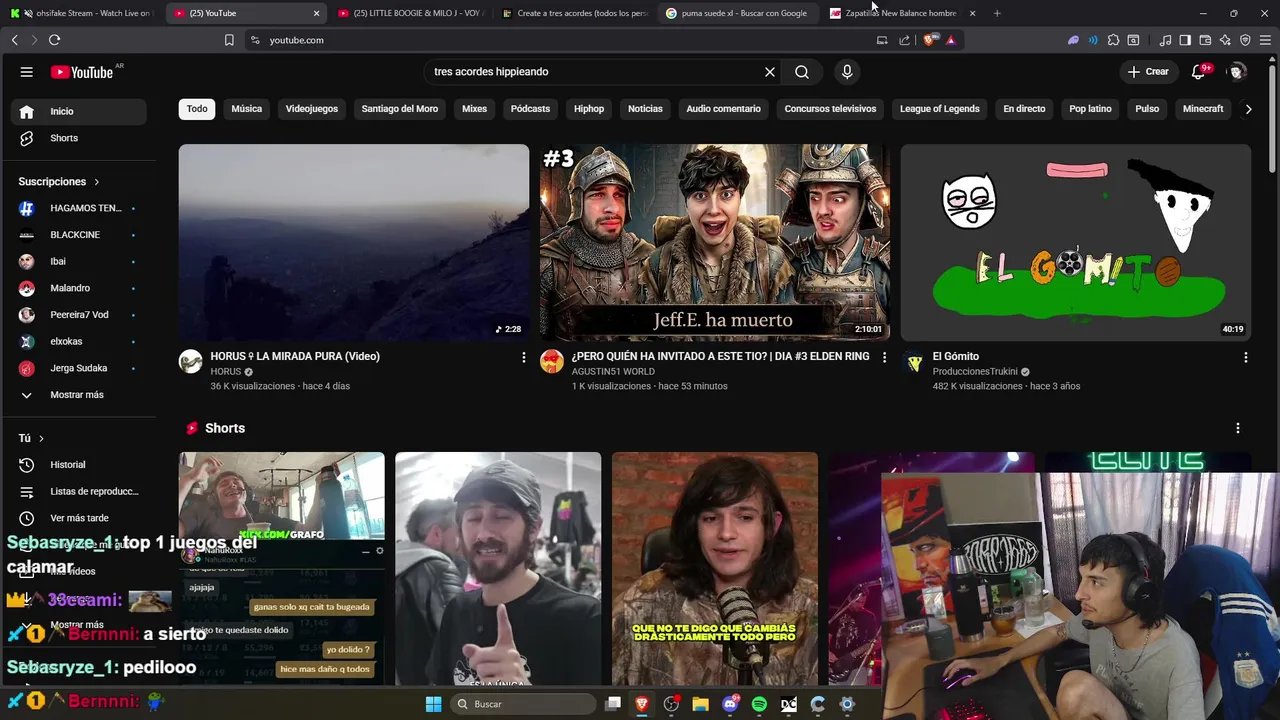Image resolution: width=1280 pixels, height=720 pixels.
Task: Select the Mixes filter chip
Action: [474, 109]
